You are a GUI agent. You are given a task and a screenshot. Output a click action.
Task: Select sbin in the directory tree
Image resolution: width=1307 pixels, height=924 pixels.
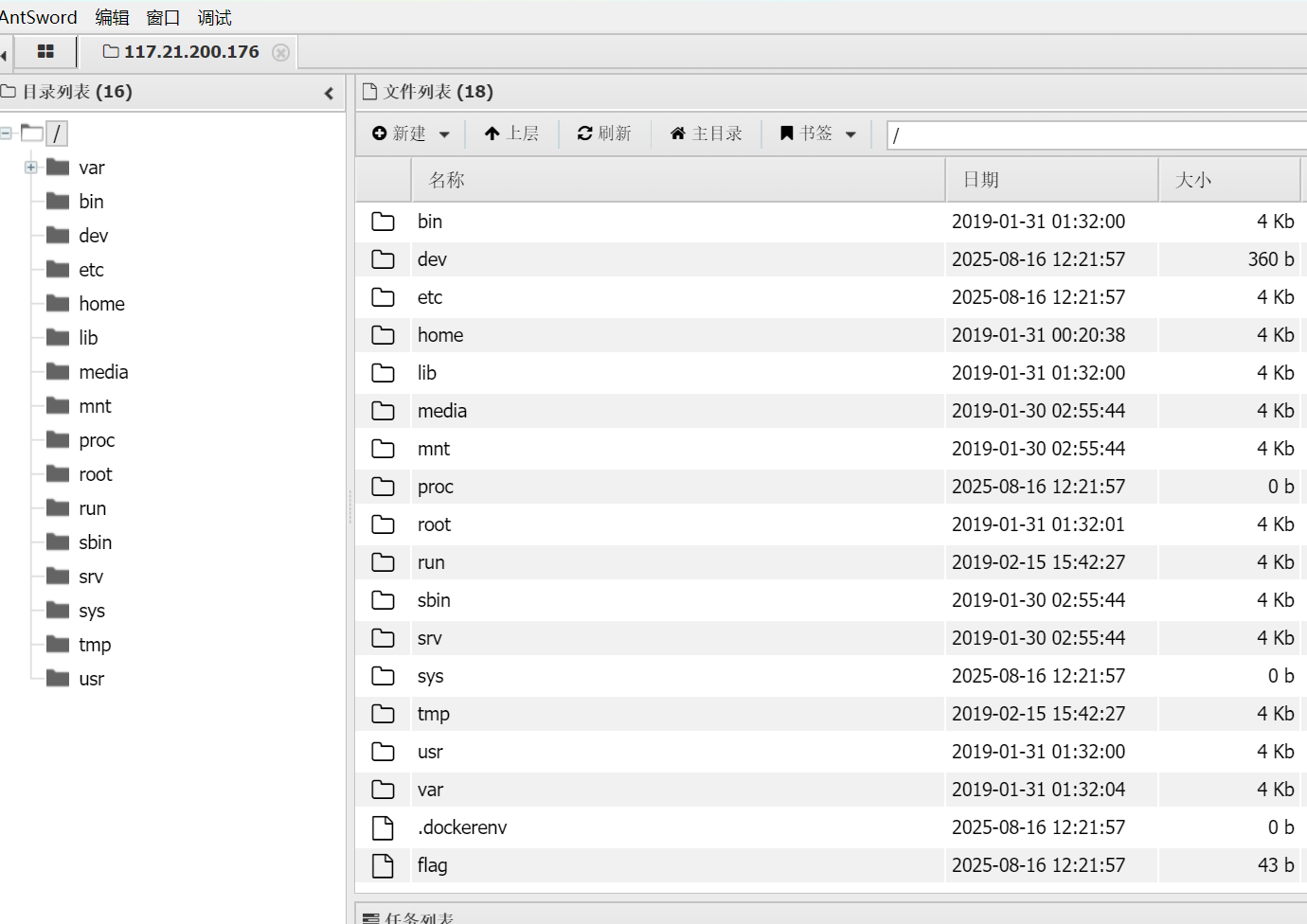pyautogui.click(x=95, y=542)
